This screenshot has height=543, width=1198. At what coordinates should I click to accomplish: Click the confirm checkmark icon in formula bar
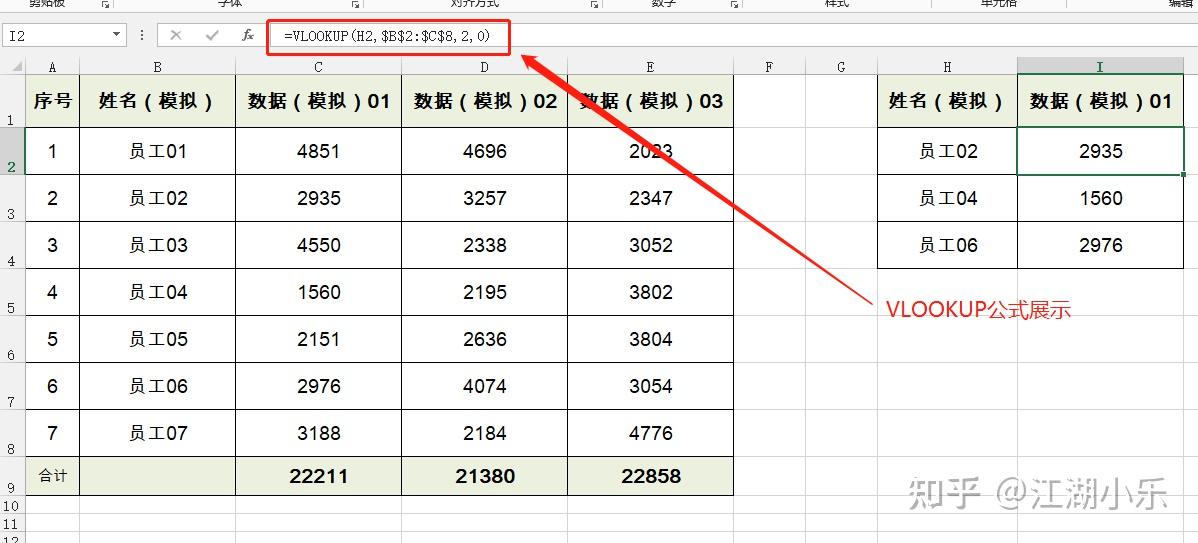(x=212, y=35)
